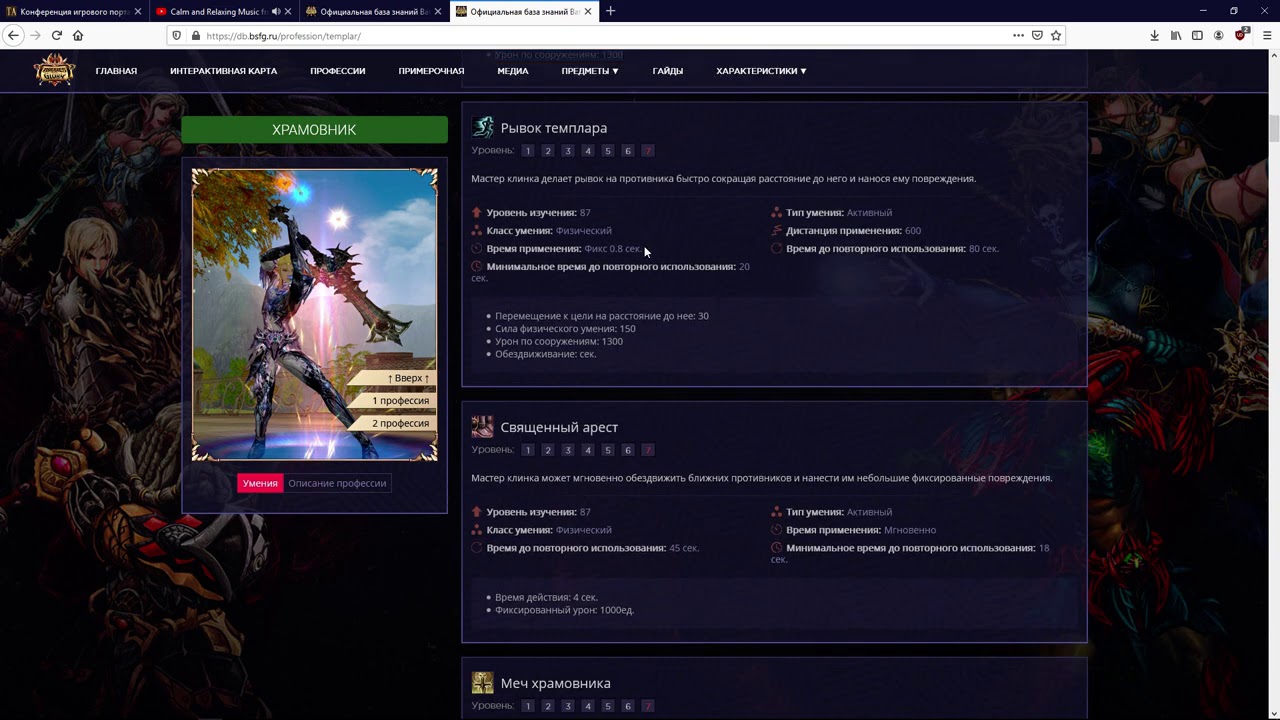1280x720 pixels.
Task: Select level 4 for Священный арест
Action: pyautogui.click(x=587, y=450)
